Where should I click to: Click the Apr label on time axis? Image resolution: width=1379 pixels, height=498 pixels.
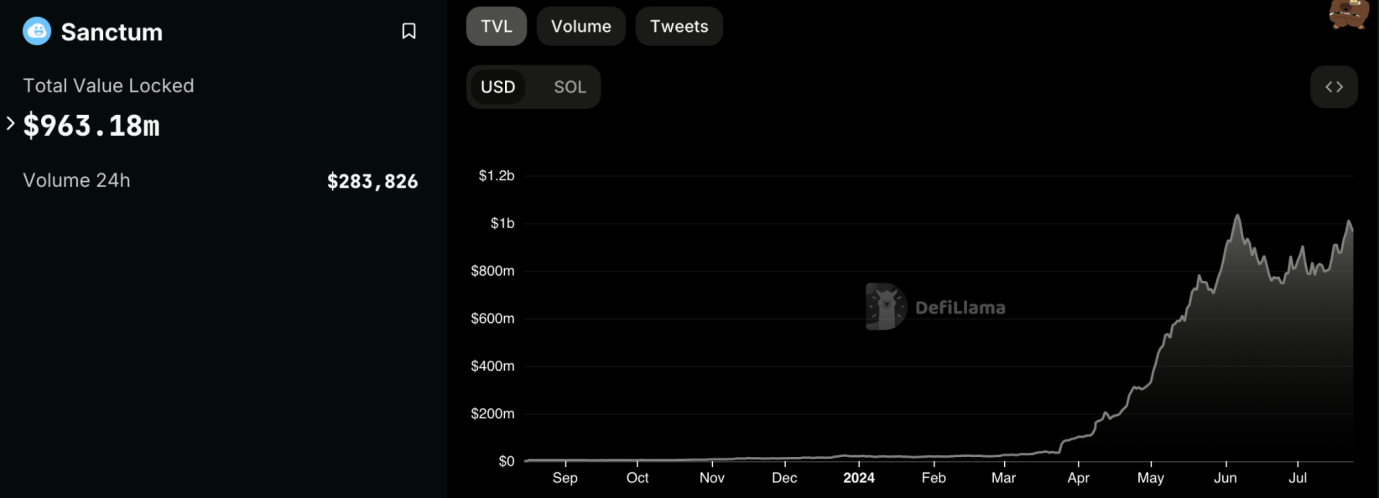[x=1078, y=478]
